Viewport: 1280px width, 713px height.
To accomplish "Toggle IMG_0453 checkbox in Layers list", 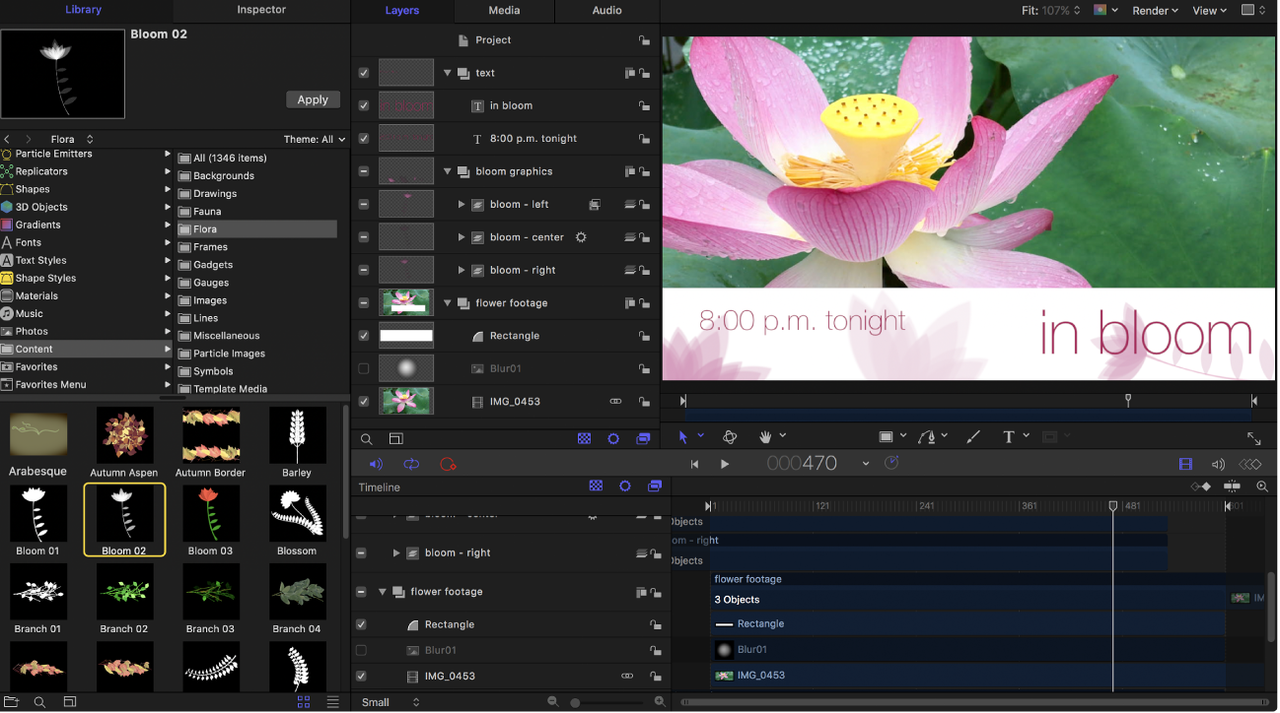I will (364, 402).
